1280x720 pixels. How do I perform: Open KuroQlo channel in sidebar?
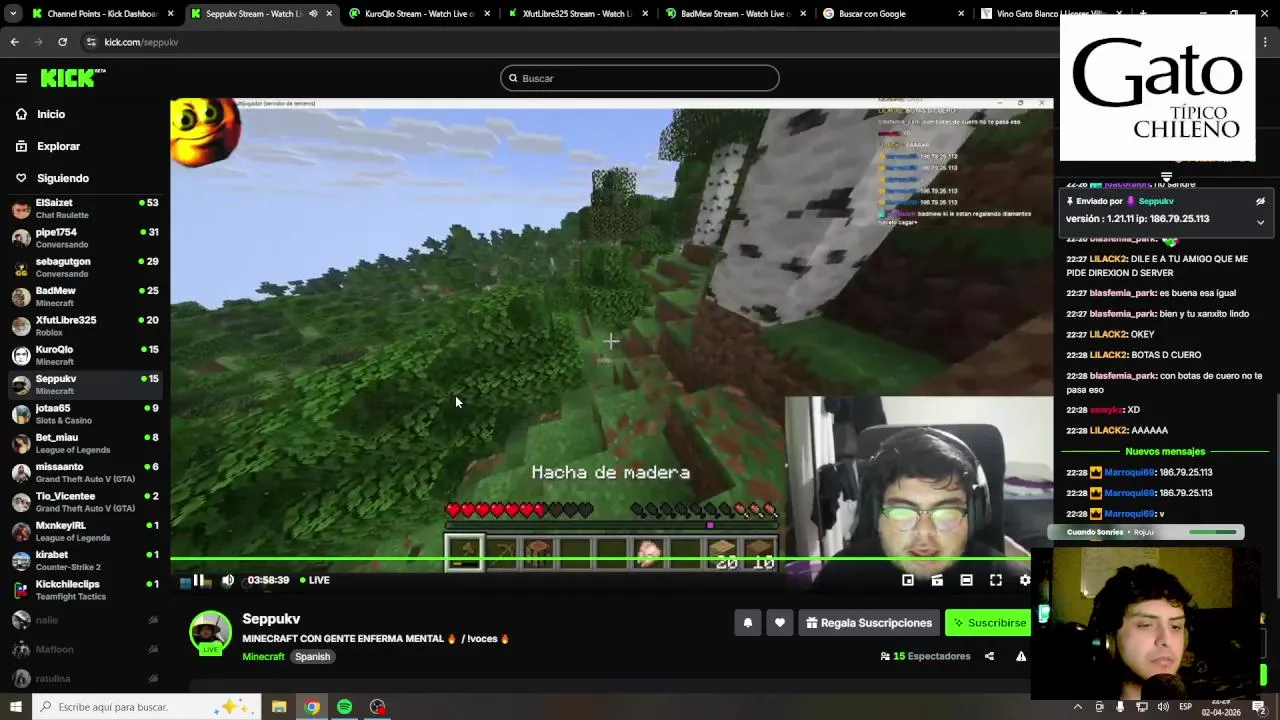tap(85, 355)
